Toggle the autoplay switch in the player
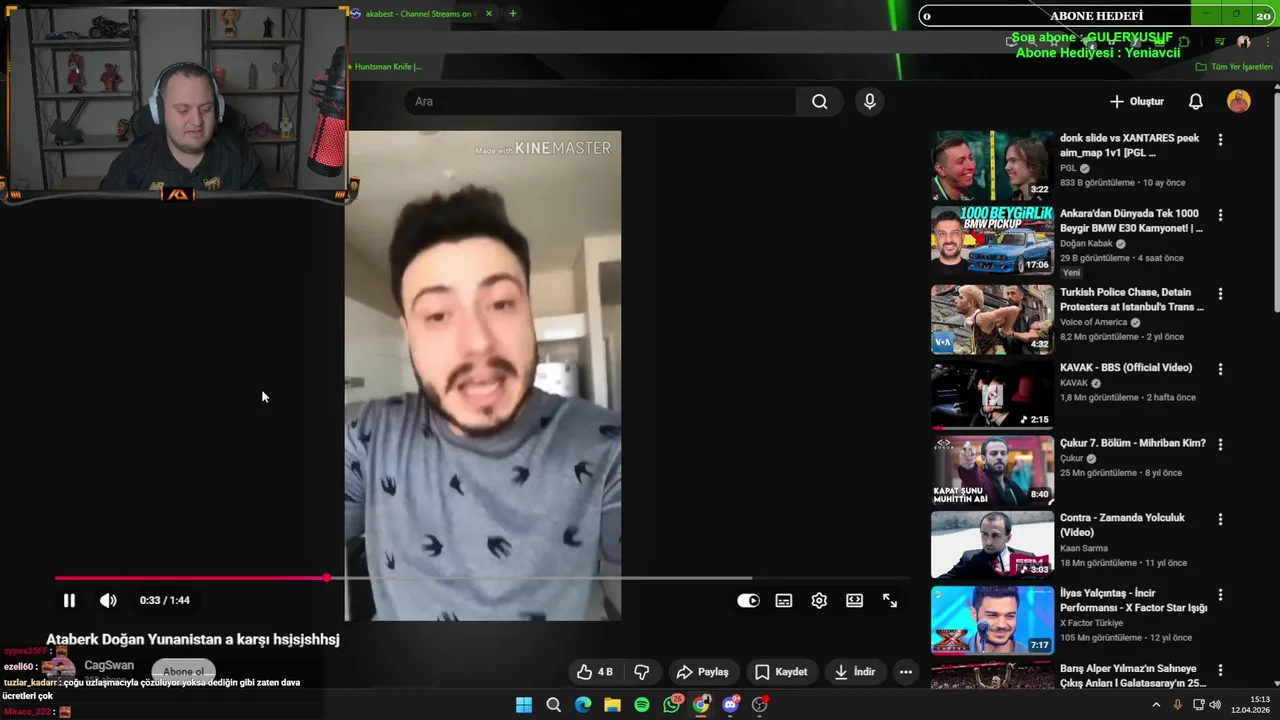1280x720 pixels. coord(748,601)
